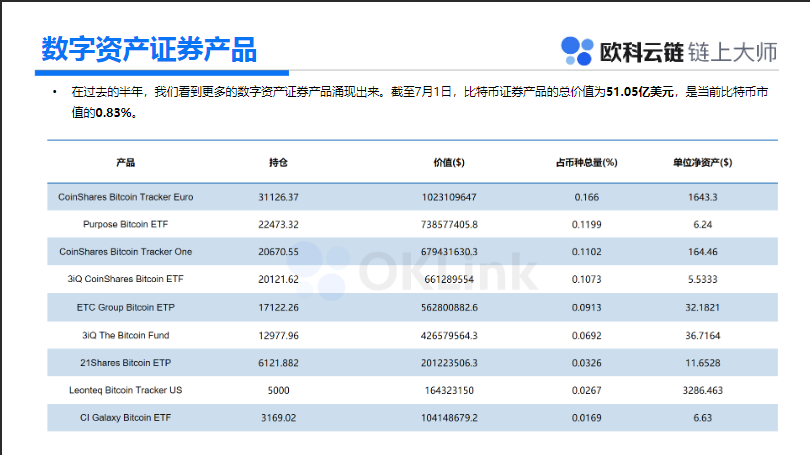
Task: Click the value cell 738577405.8
Action: 449,225
